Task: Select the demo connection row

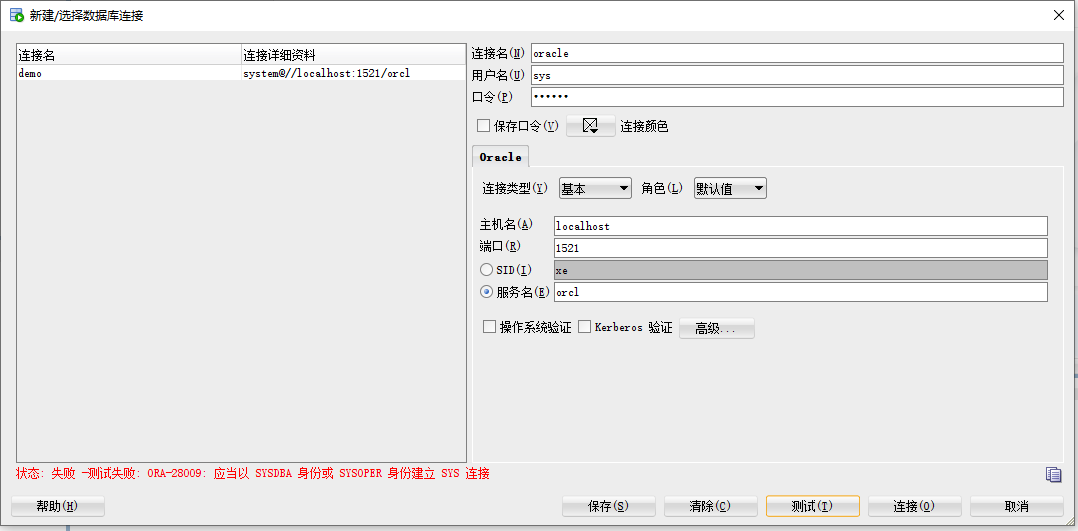Action: click(241, 73)
